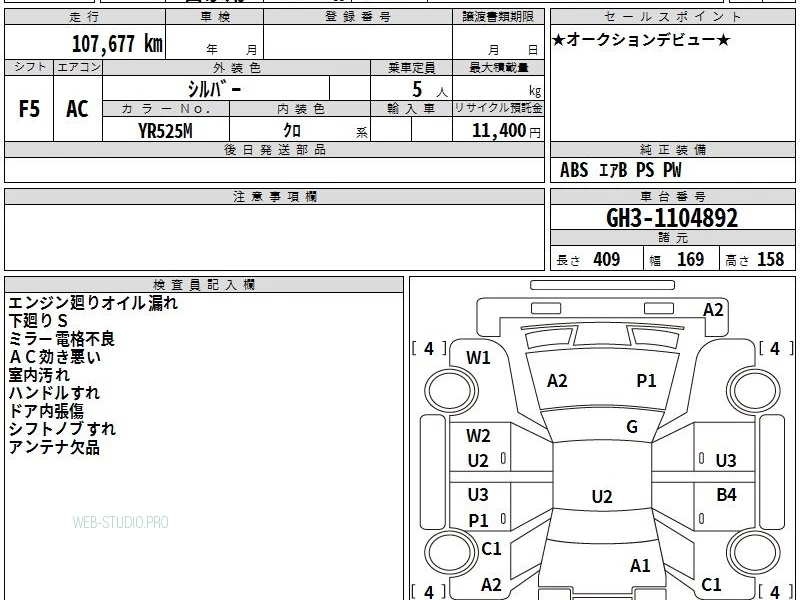This screenshot has width=800, height=600.
Task: Click the 諸元 header
Action: tap(672, 238)
